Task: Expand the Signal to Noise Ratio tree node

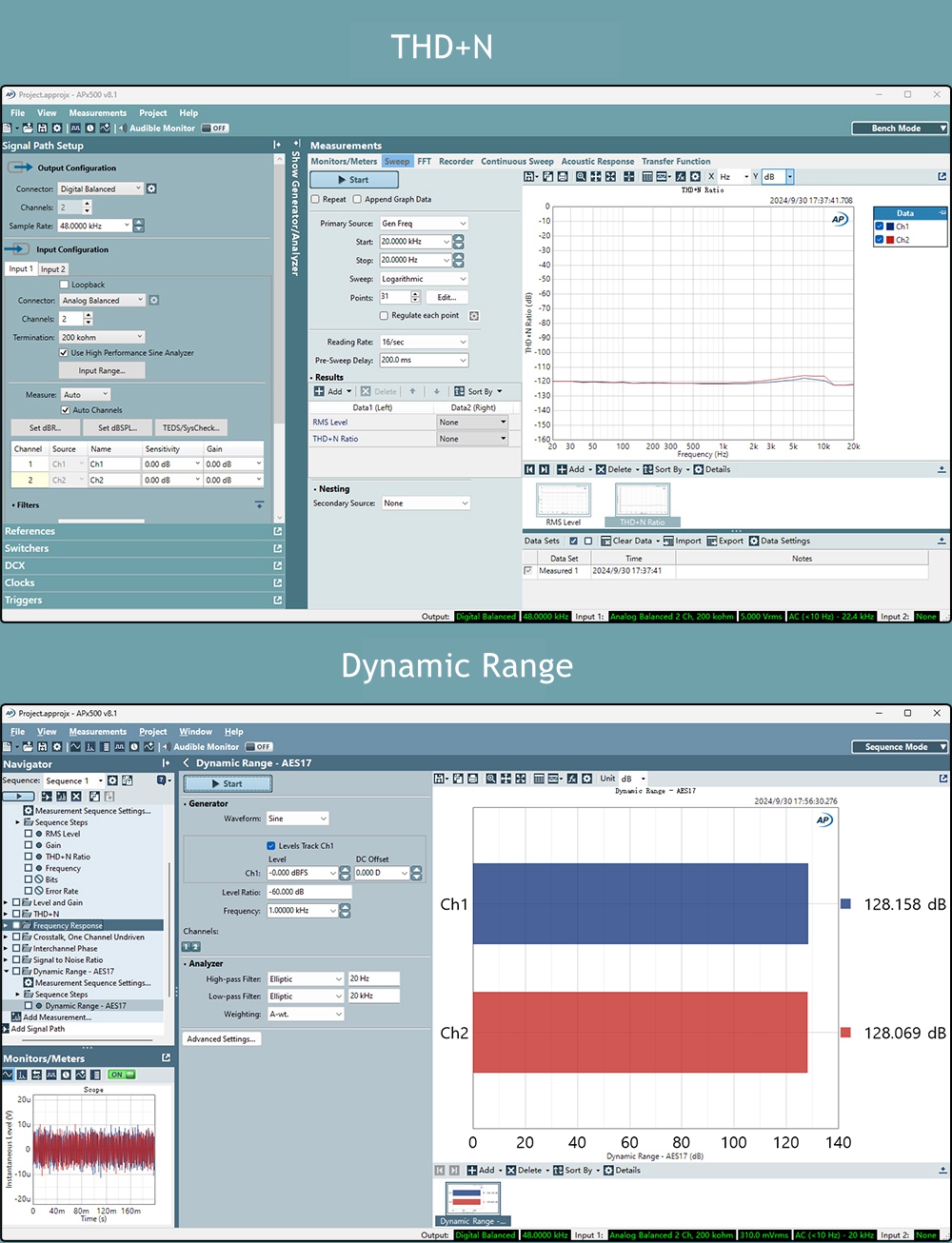Action: tap(6, 959)
